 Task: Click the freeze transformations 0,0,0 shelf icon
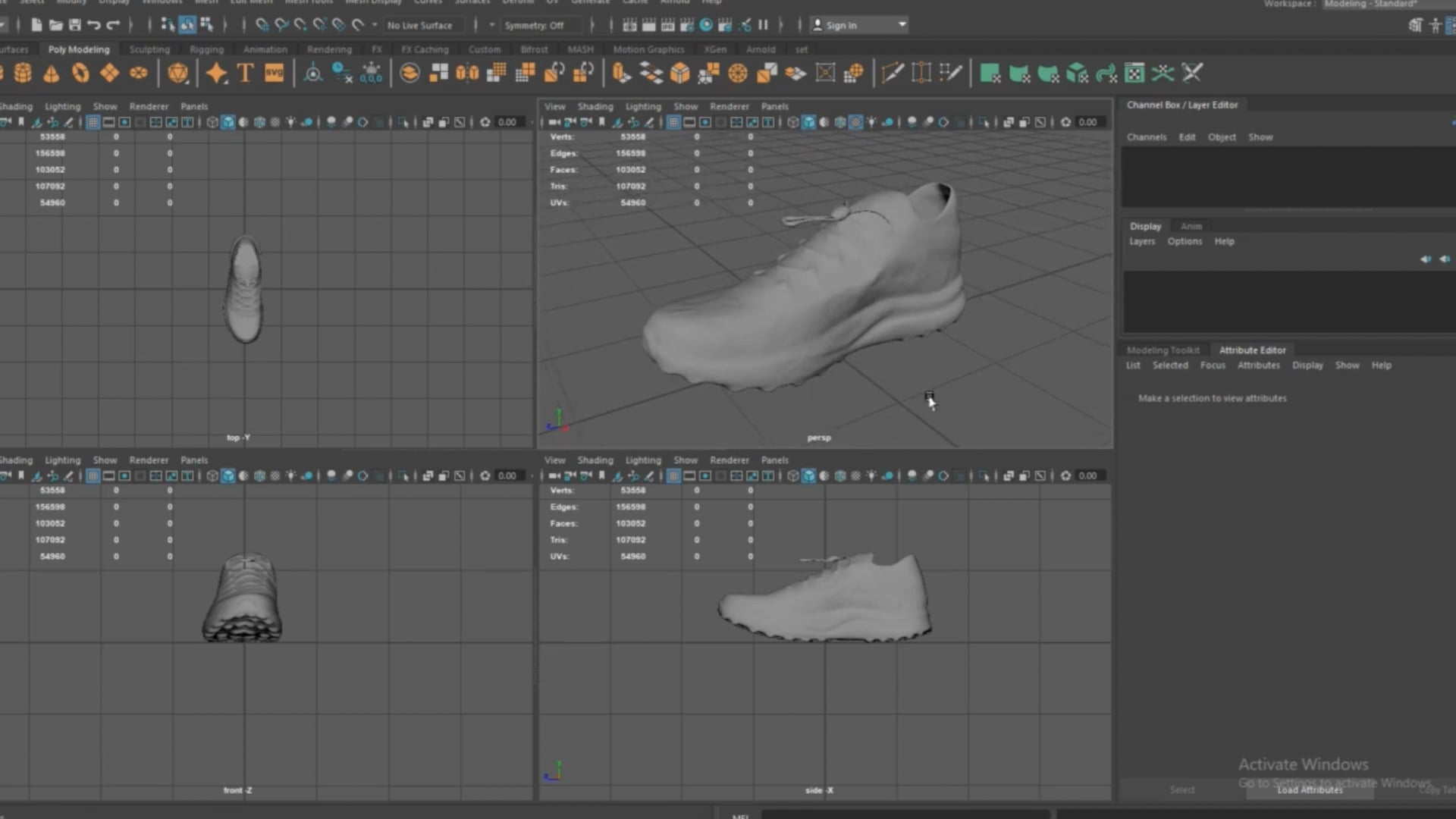tap(371, 74)
